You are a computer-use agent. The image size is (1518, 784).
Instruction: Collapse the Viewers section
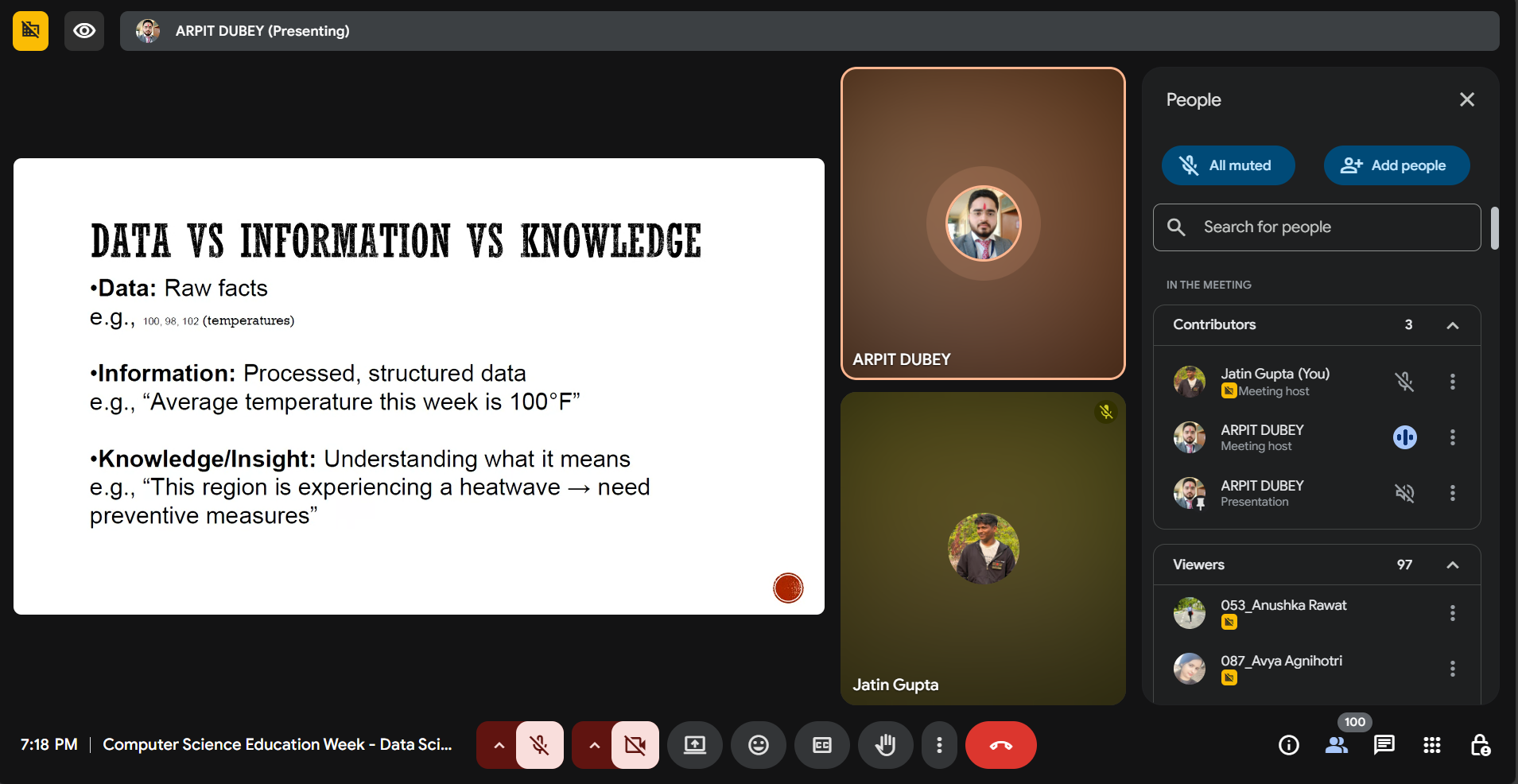[x=1452, y=565]
